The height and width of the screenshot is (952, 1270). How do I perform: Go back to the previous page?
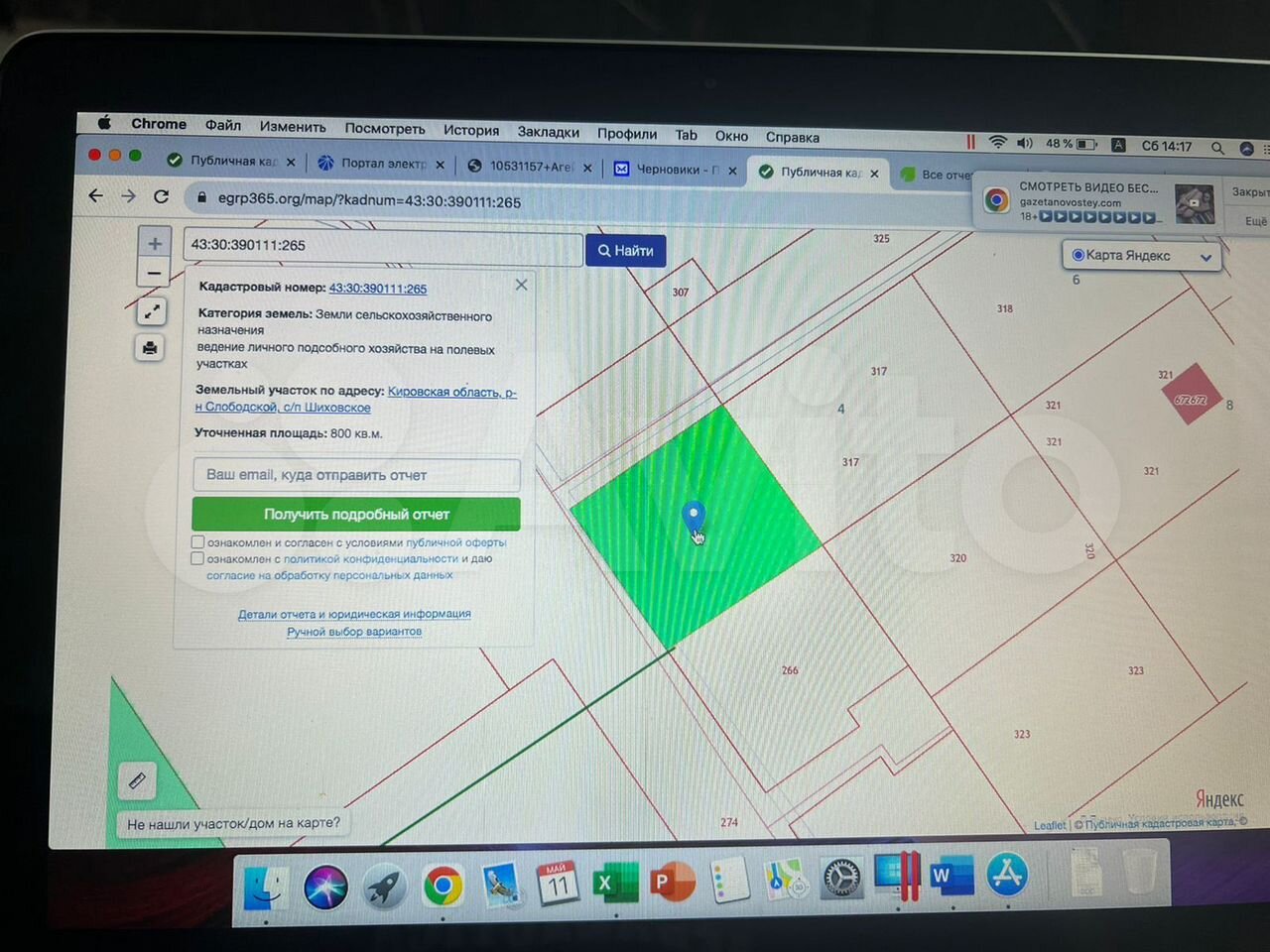(x=96, y=196)
